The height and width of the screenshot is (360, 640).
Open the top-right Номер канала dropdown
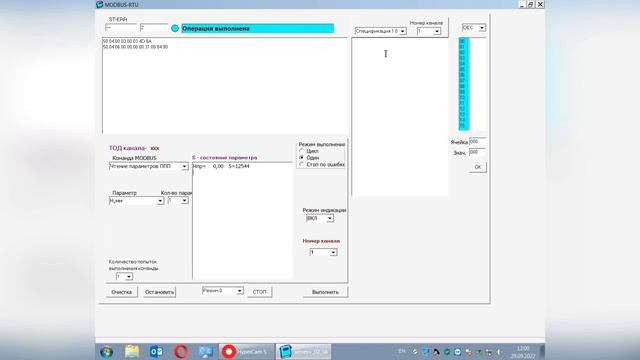tap(437, 31)
